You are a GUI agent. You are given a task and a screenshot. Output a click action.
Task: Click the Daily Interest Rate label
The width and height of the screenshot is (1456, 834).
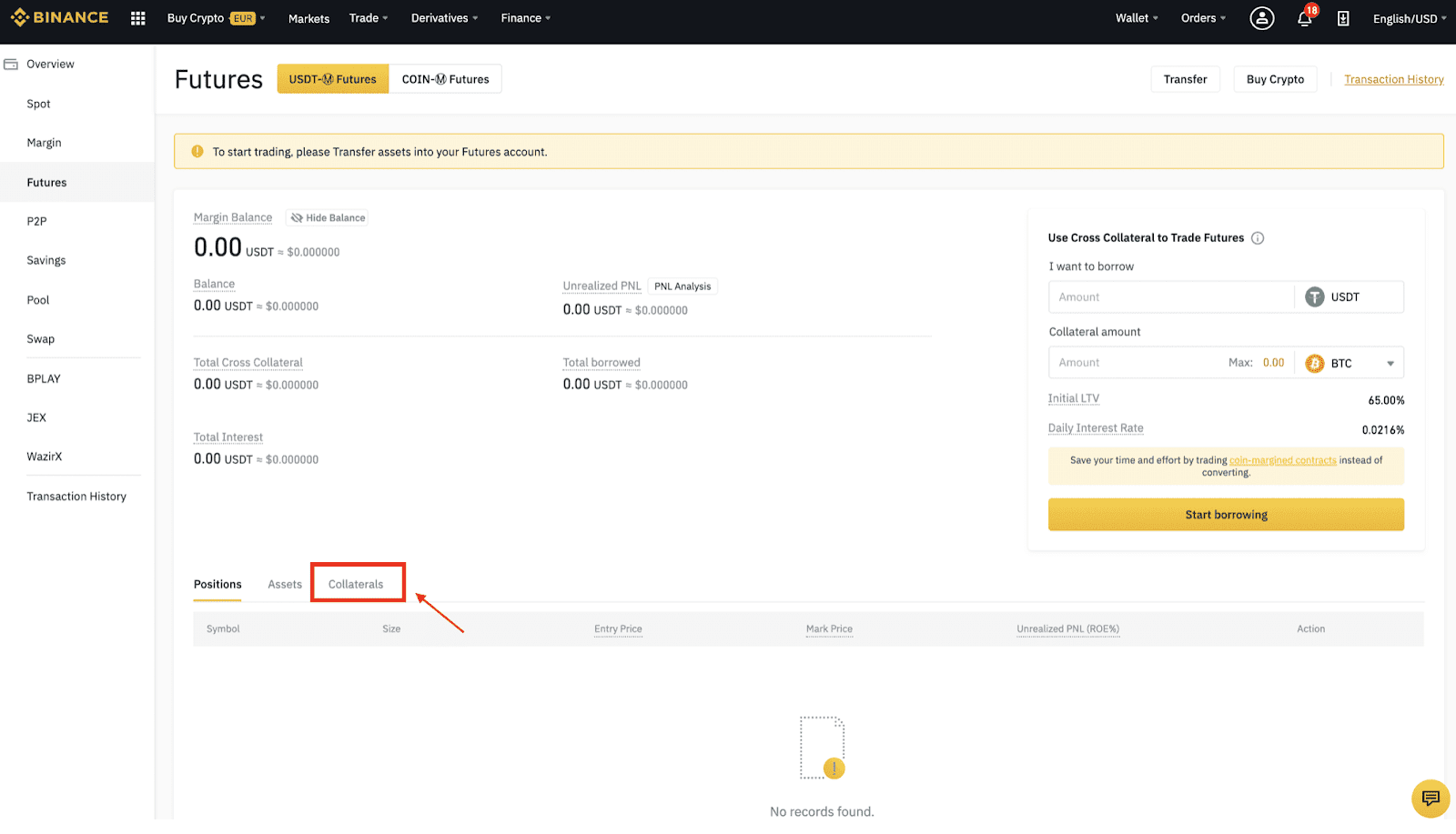(x=1096, y=428)
